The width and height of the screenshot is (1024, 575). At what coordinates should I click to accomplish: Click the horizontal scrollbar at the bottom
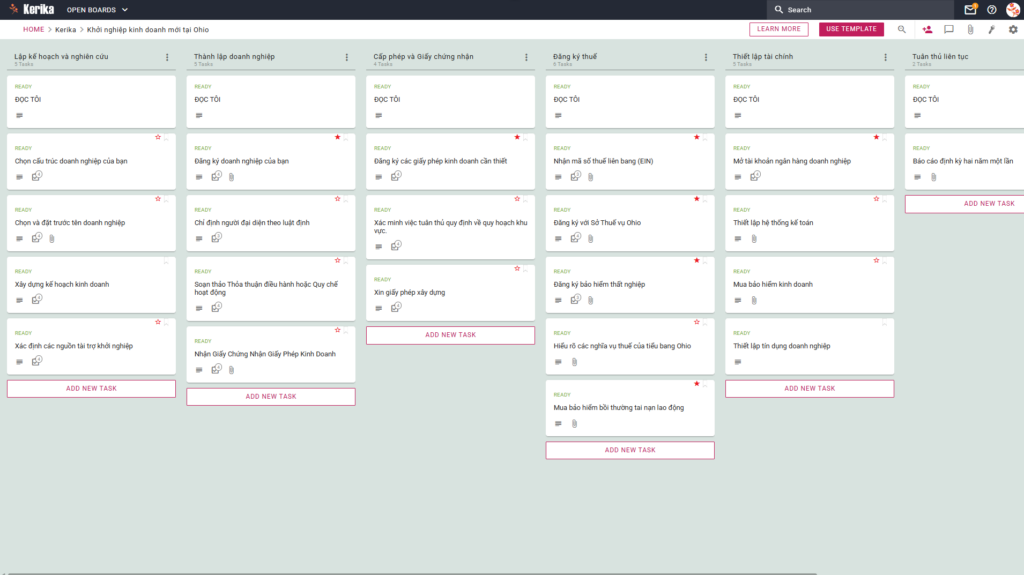[x=411, y=573]
